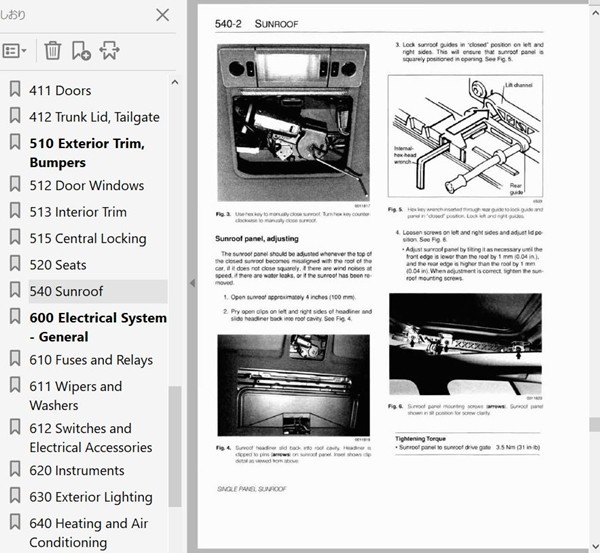
Task: Open the 611 Wipers and Washers bookmark
Action: pos(75,396)
